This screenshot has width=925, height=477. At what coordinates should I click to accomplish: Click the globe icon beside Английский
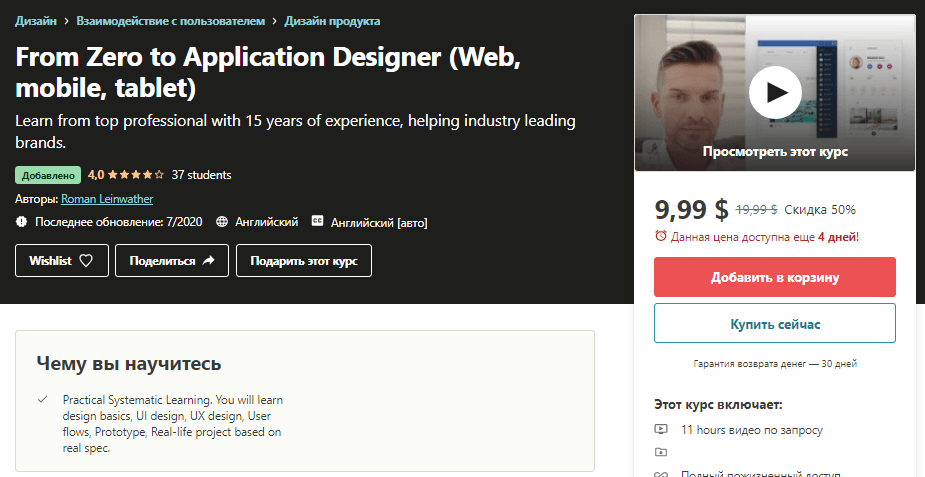[x=222, y=222]
